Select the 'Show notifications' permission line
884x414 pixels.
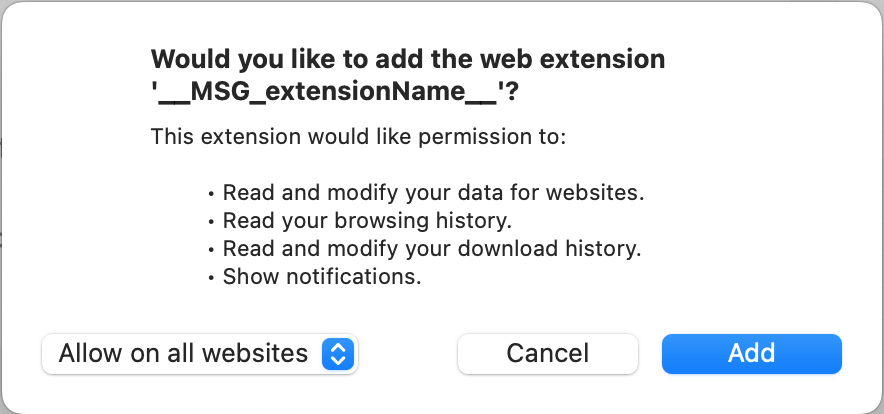322,276
